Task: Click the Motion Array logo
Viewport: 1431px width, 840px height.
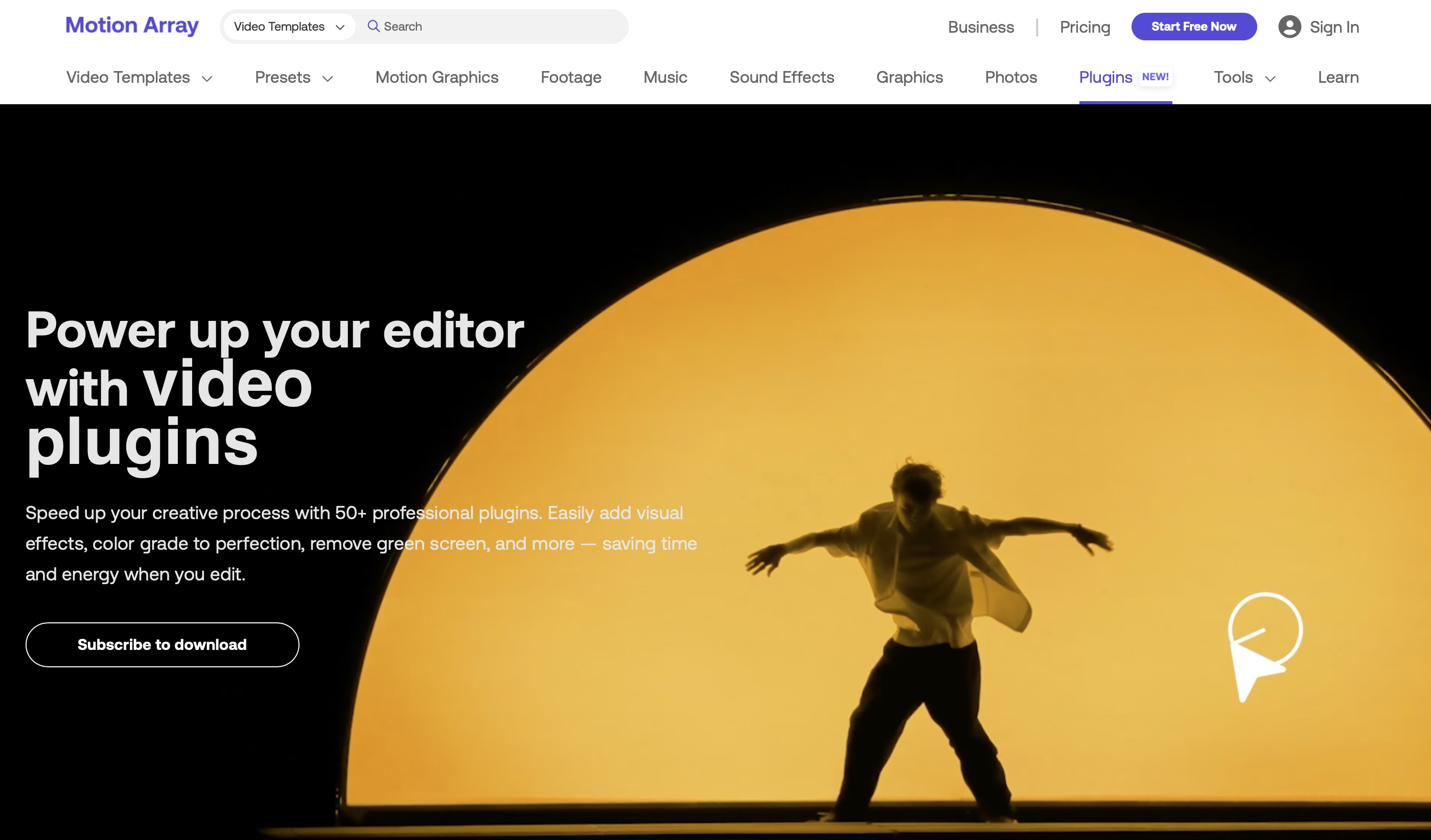Action: coord(132,26)
